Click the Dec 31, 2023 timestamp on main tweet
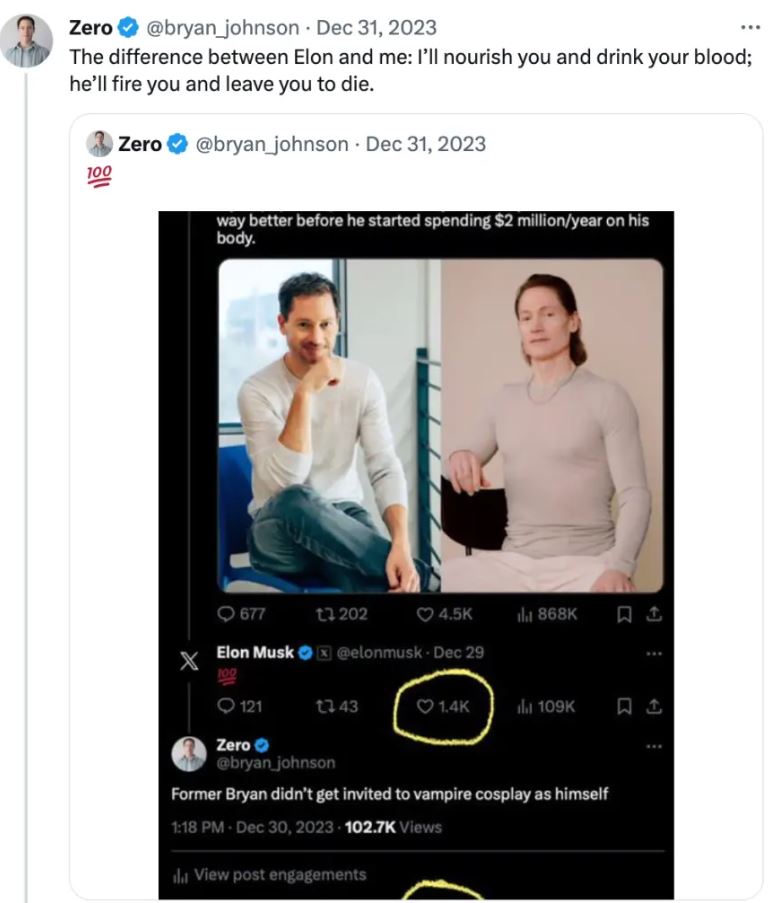The height and width of the screenshot is (903, 775). click(x=376, y=28)
